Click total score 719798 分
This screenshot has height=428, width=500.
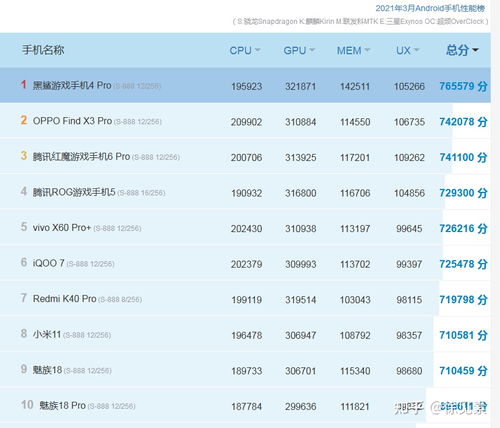point(463,299)
